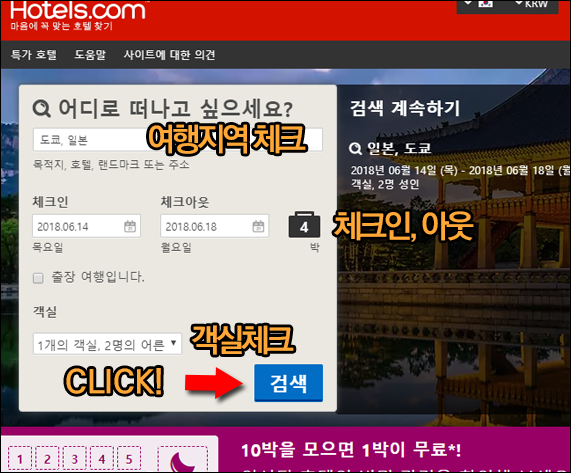Open the 도움말 menu item

pos(90,55)
